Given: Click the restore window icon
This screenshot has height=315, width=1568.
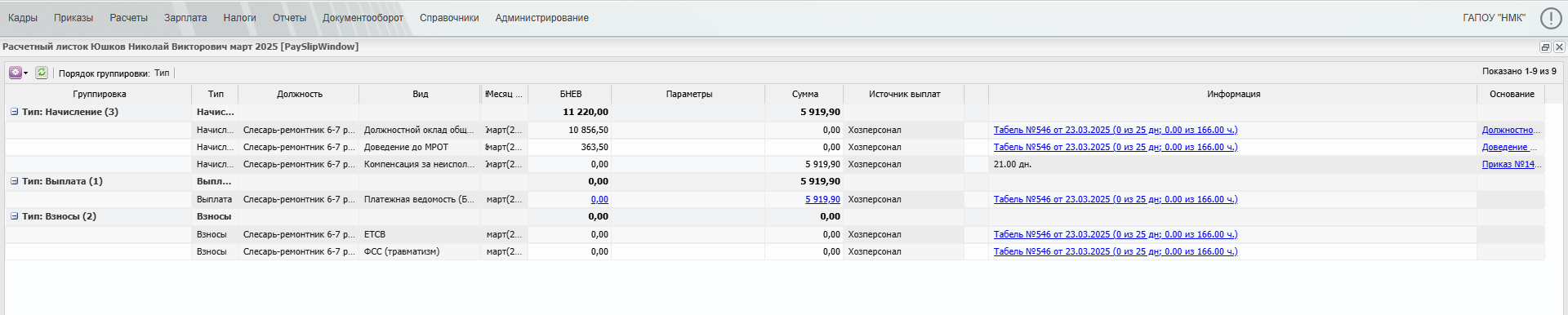Looking at the screenshot, I should click(1545, 47).
